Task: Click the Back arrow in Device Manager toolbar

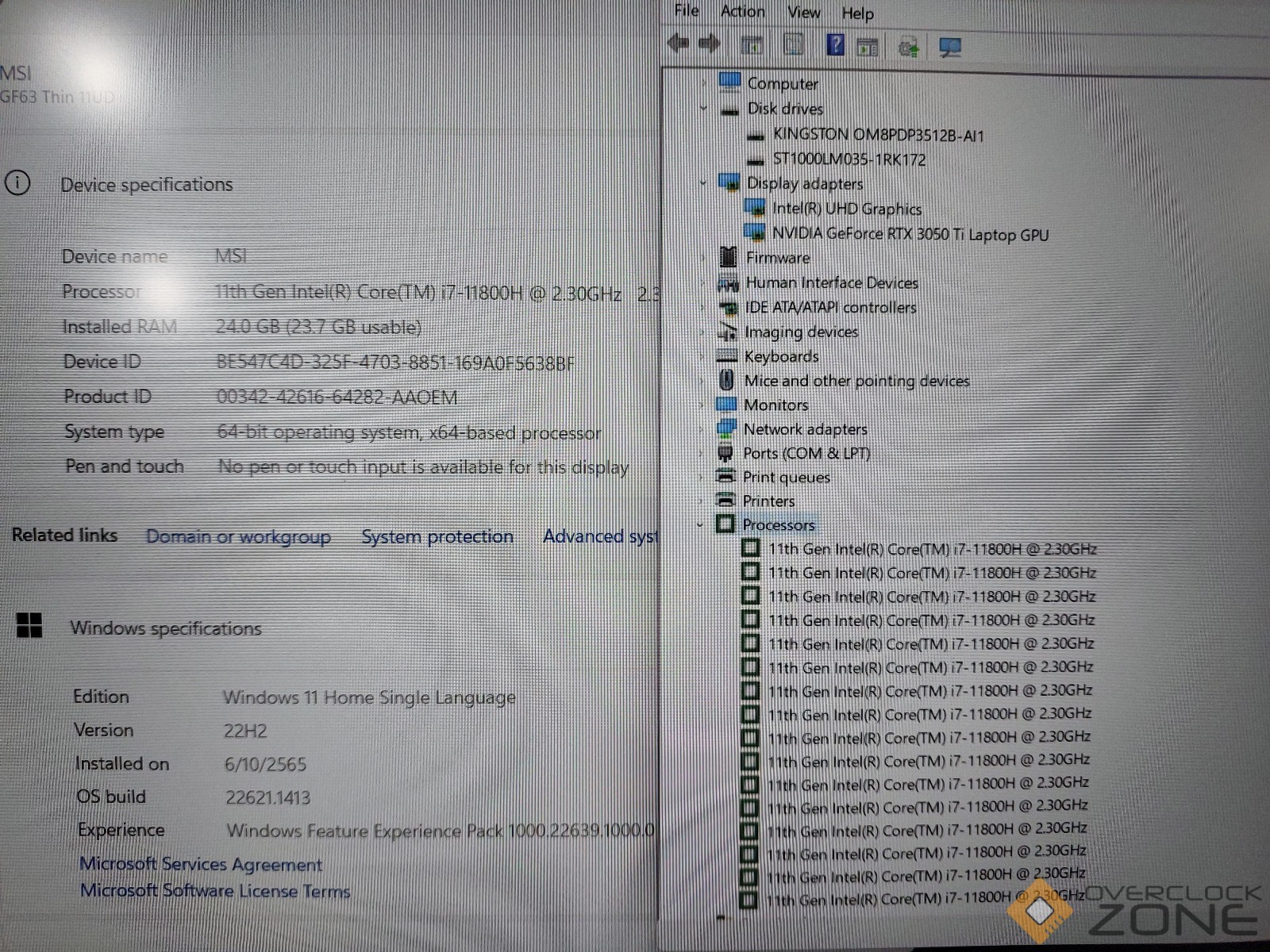Action: [x=679, y=44]
